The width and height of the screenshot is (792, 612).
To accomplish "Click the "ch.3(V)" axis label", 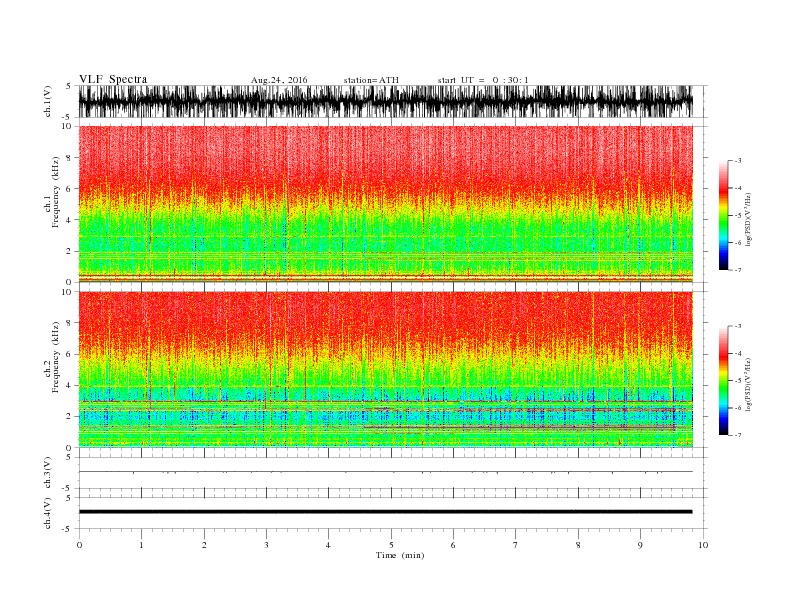I will click(x=47, y=473).
